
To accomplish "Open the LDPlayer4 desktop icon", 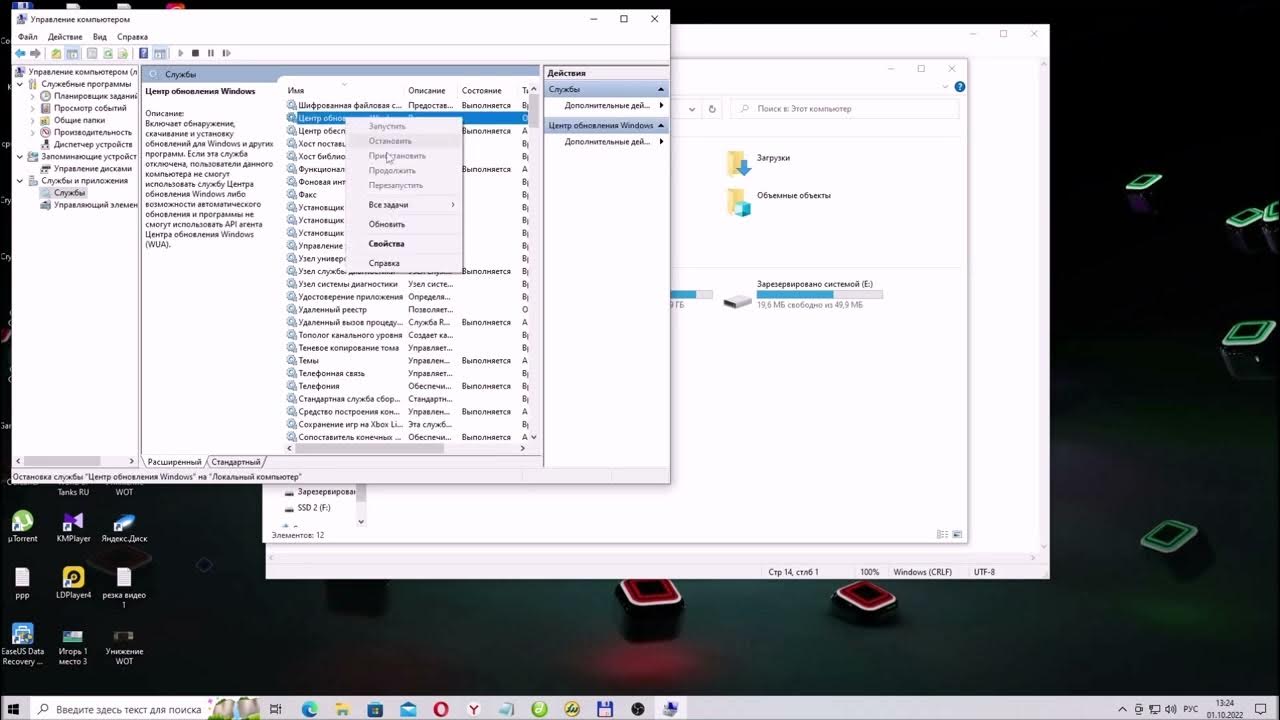I will (x=73, y=582).
